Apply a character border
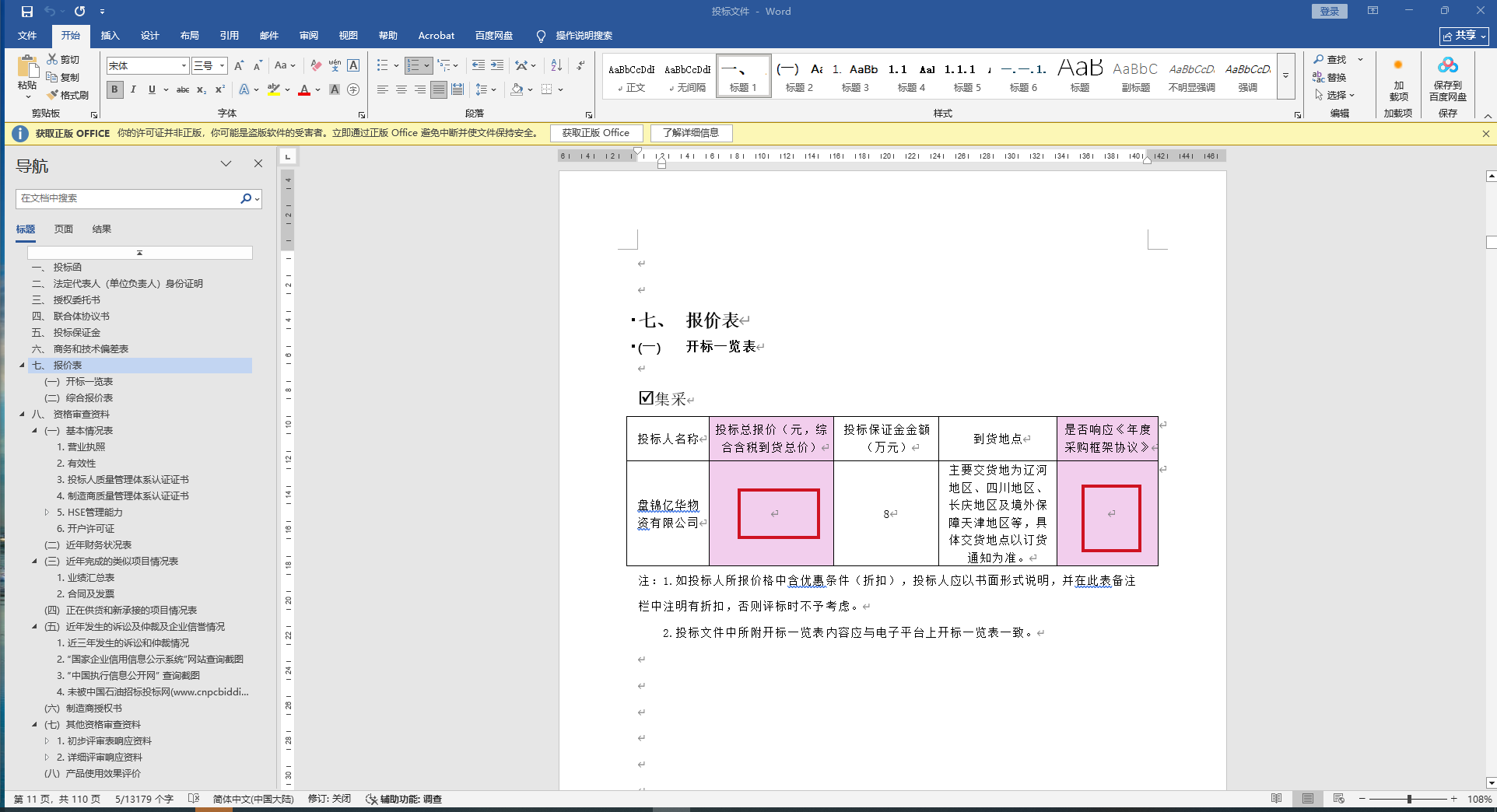Viewport: 1497px width, 812px height. point(353,66)
